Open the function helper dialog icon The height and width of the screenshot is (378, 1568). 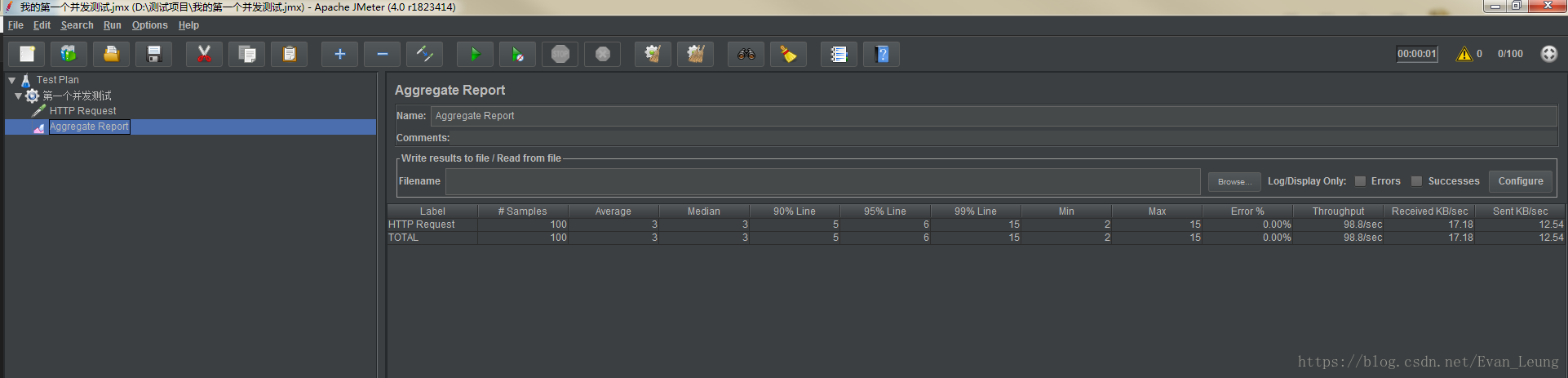coord(839,55)
